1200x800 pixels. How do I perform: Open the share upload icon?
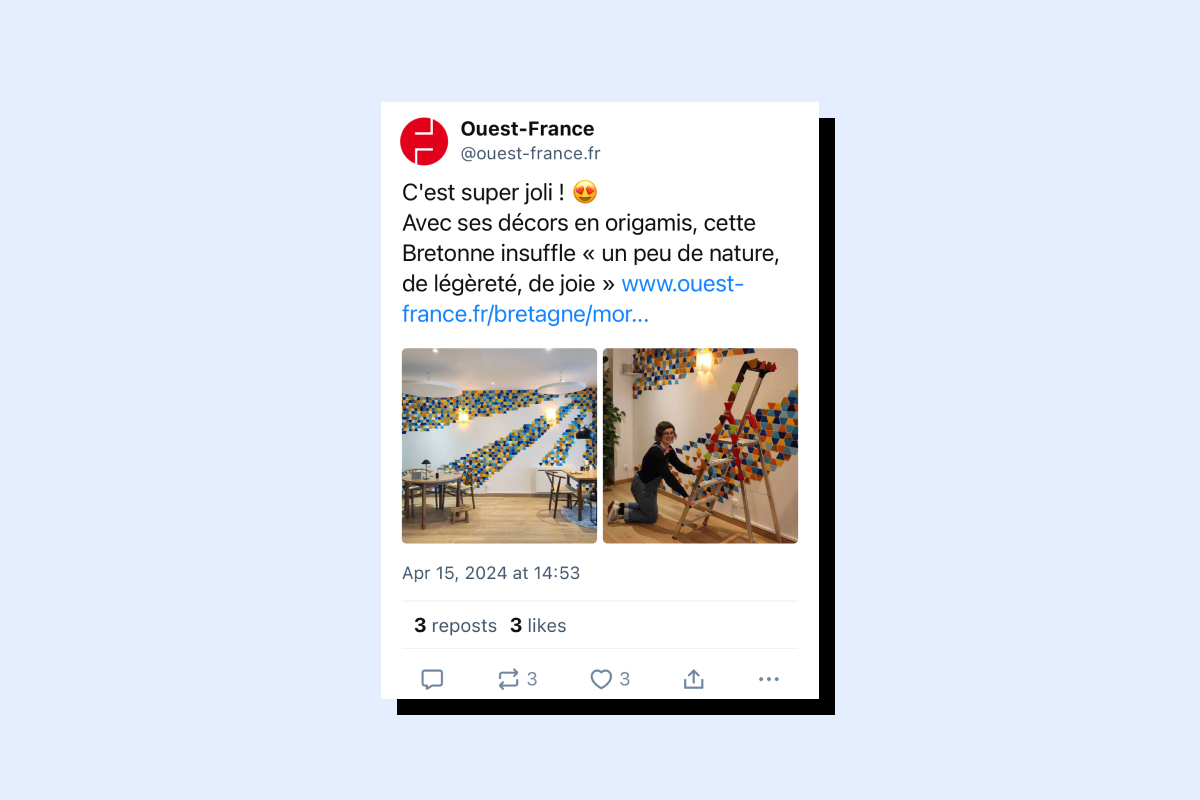(694, 680)
